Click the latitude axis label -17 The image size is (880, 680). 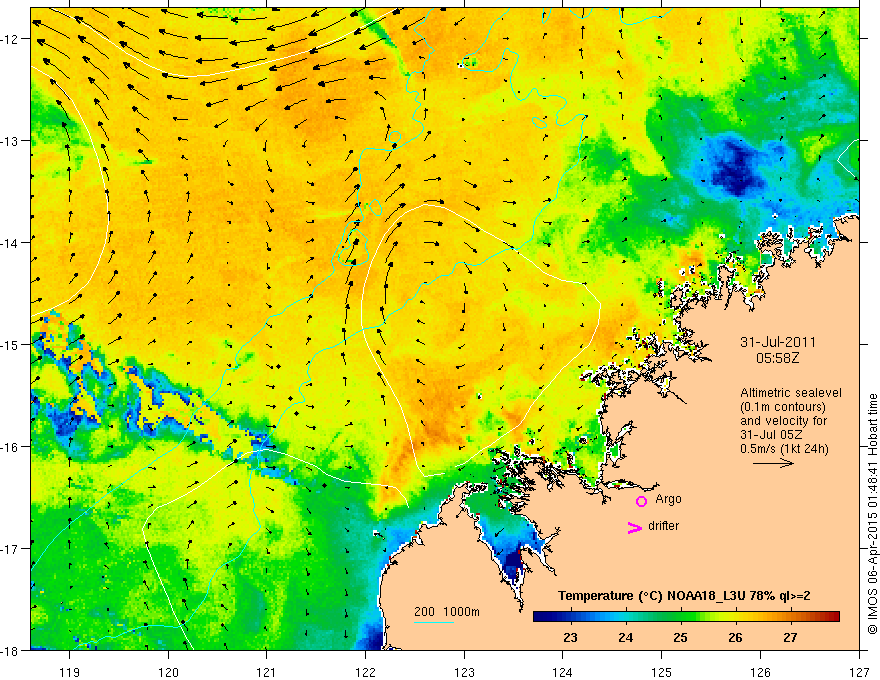pos(10,548)
